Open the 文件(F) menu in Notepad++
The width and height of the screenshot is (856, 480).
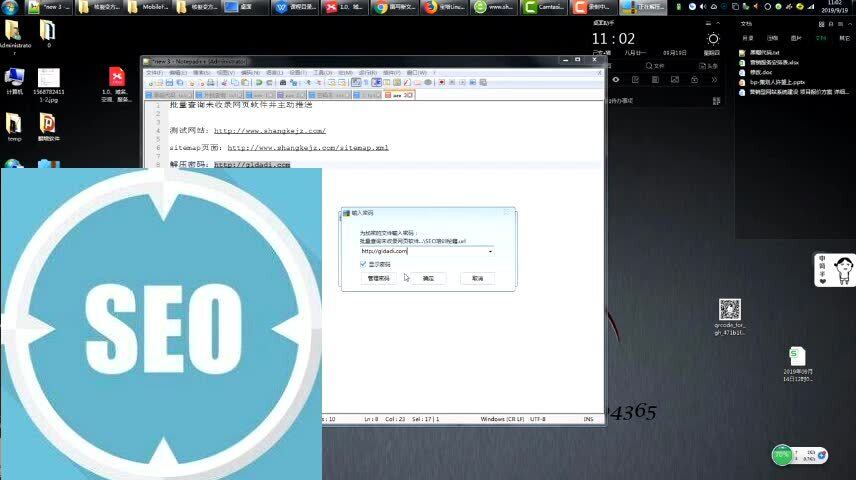point(154,73)
